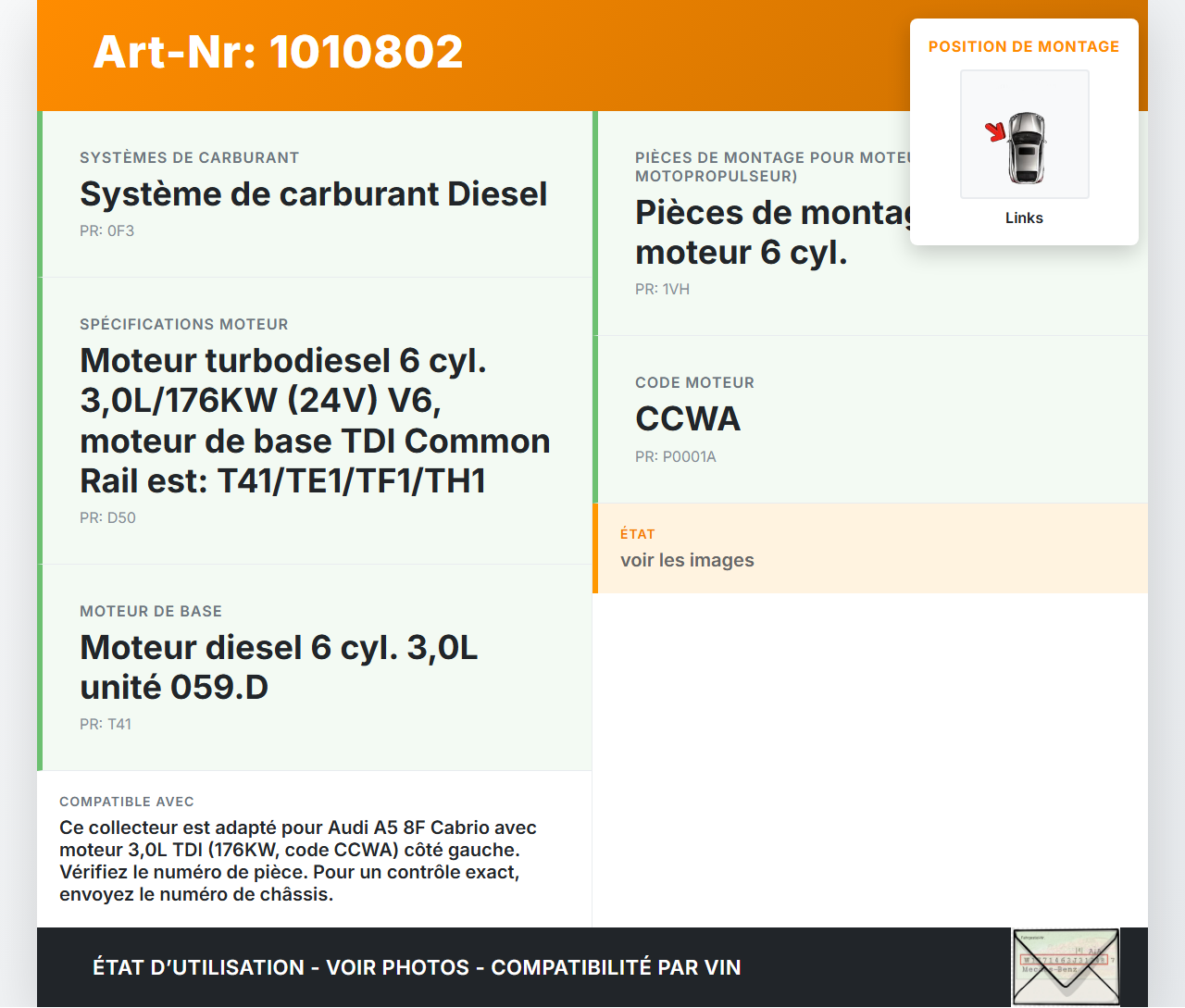This screenshot has height=1008, width=1185.
Task: Click the PR: T41 code
Action: pos(106,725)
